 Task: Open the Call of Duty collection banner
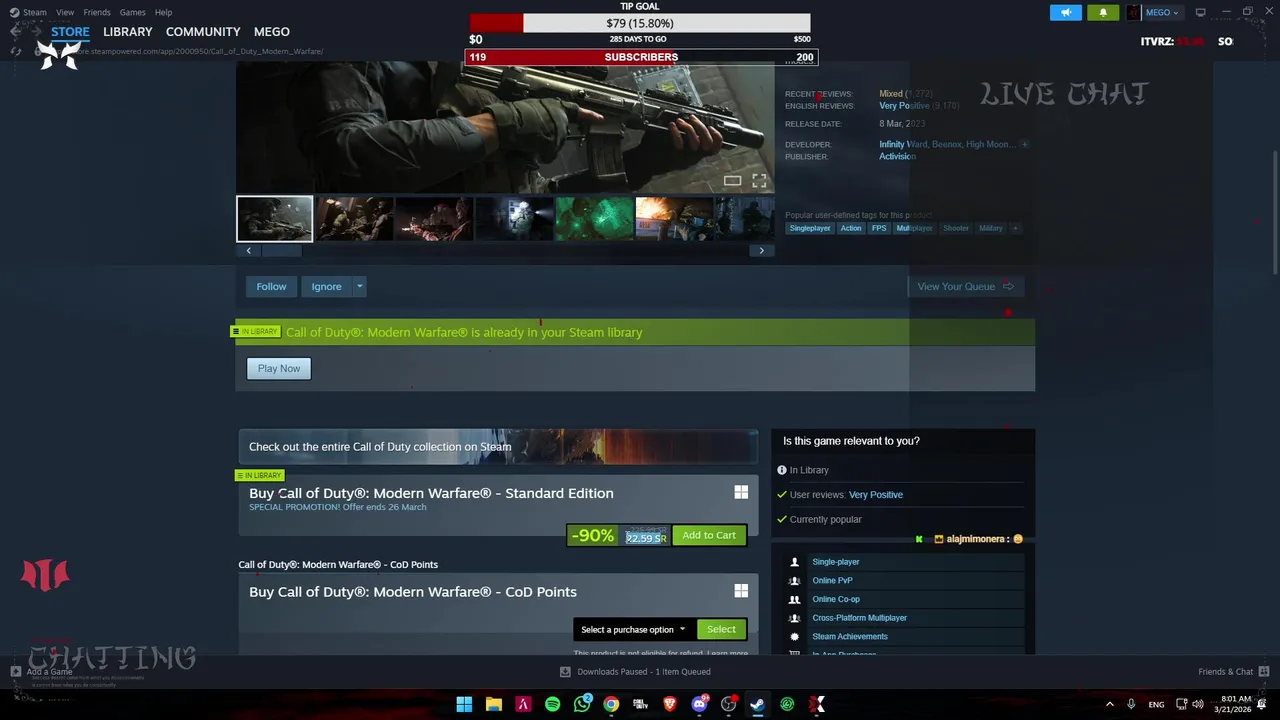[498, 447]
